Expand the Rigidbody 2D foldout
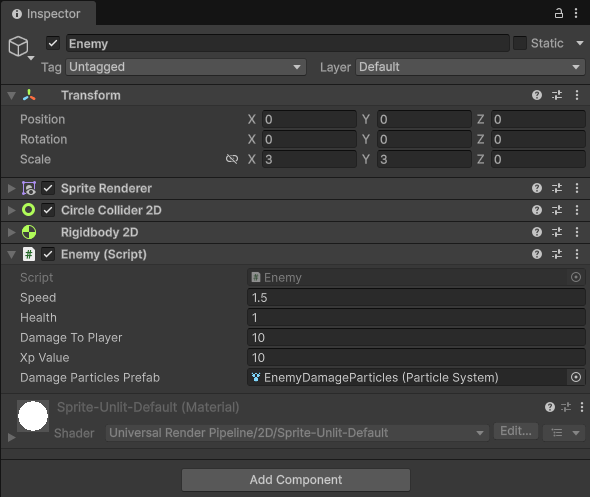 tap(11, 232)
